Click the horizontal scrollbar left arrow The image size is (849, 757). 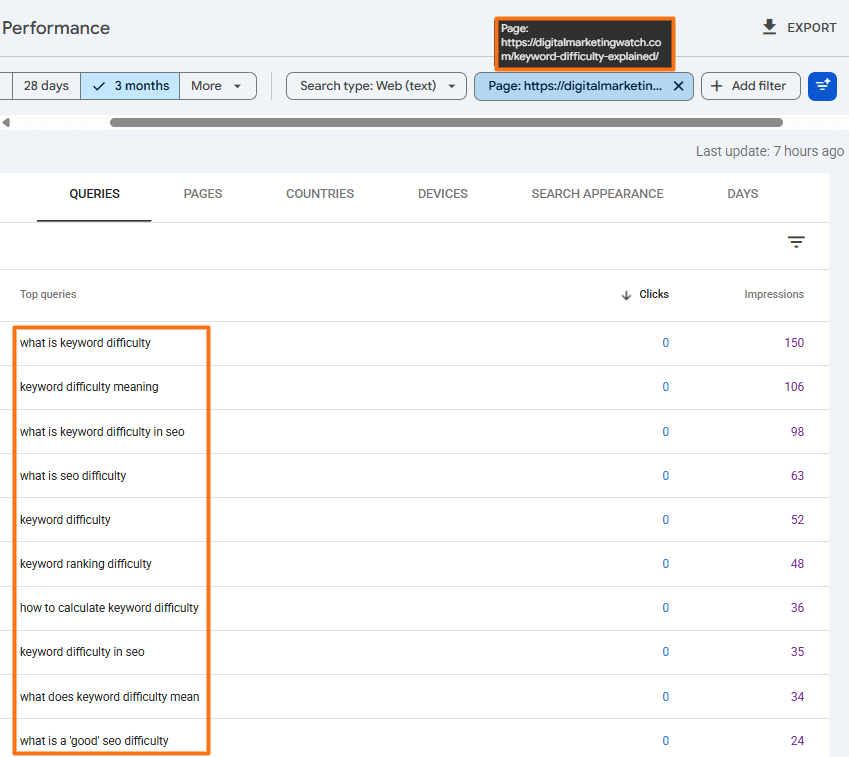(x=6, y=122)
